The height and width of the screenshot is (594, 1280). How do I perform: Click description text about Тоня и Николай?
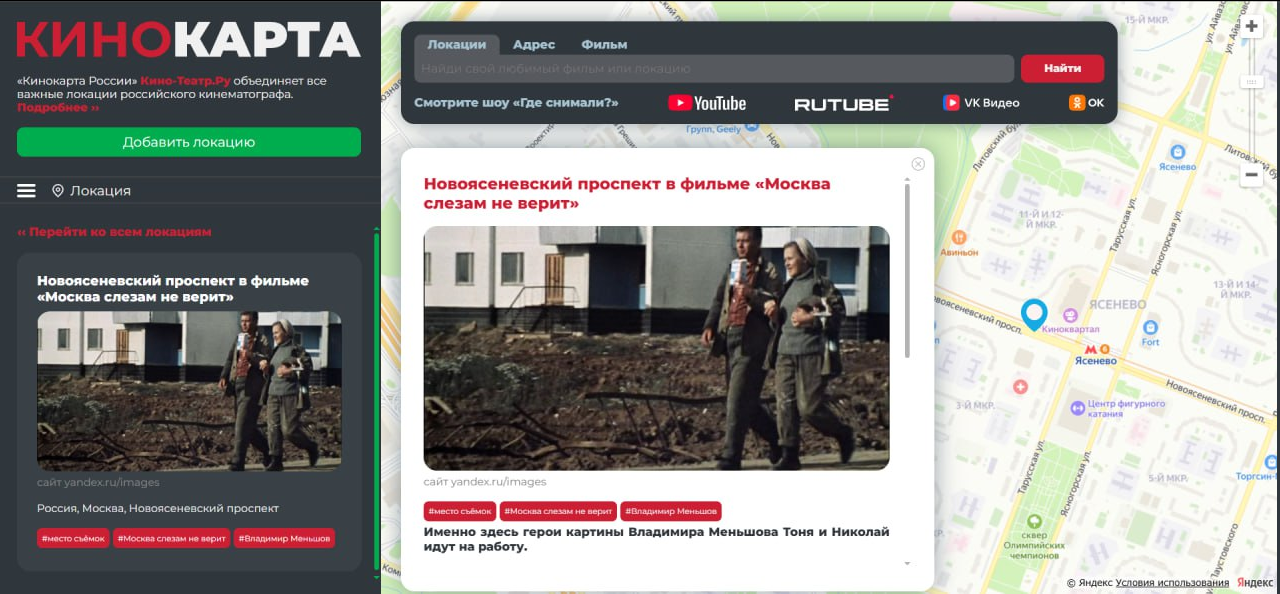656,539
